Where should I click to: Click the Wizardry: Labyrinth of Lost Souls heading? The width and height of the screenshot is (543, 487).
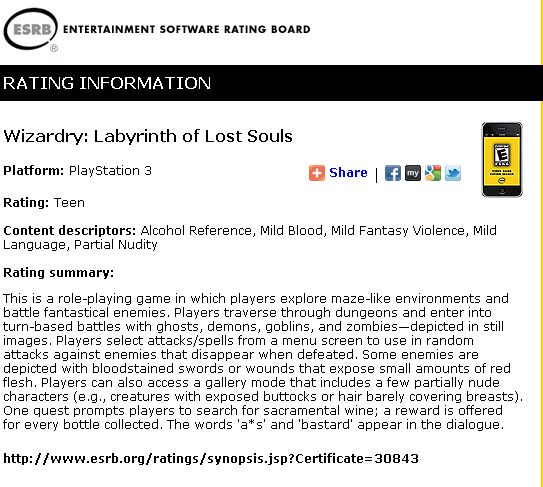[x=148, y=136]
